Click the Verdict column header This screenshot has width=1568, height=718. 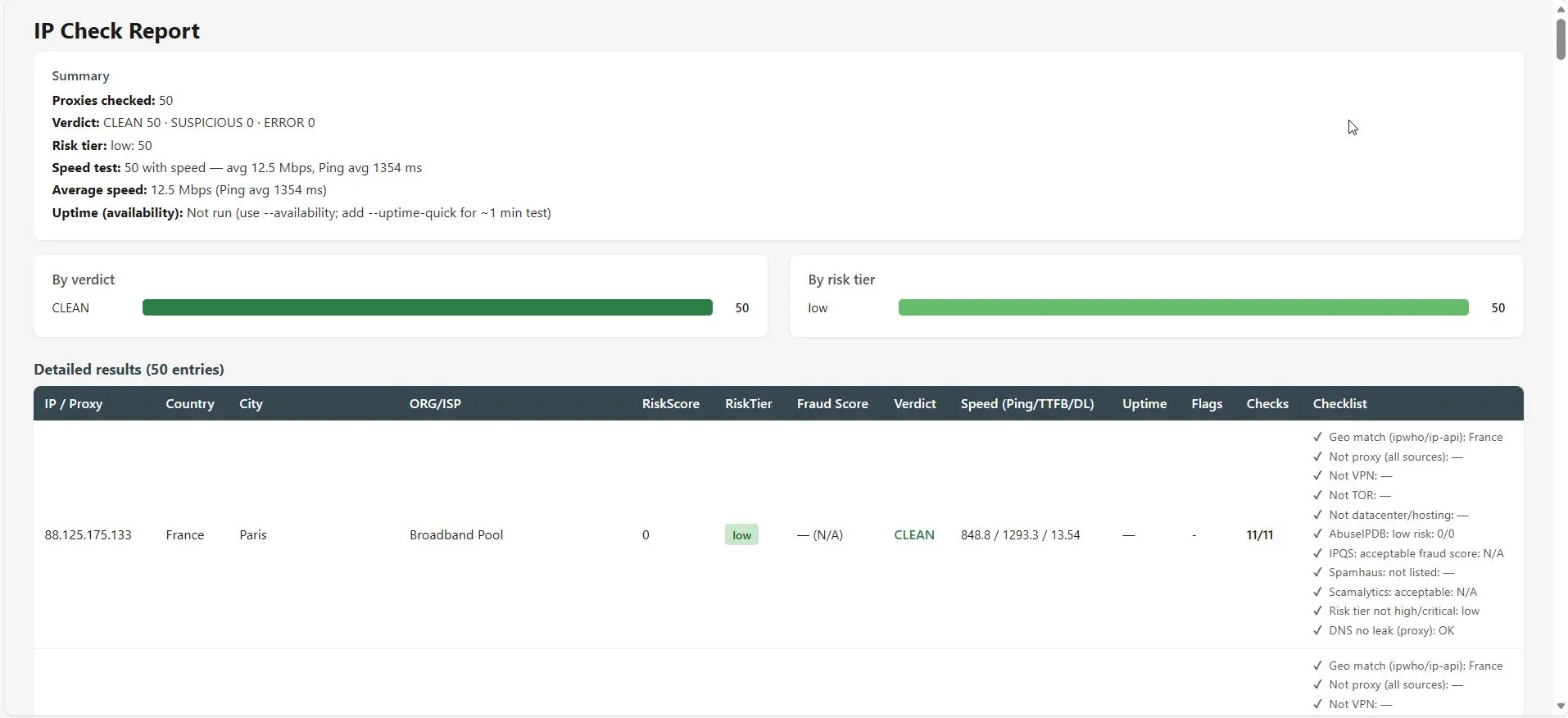point(914,403)
